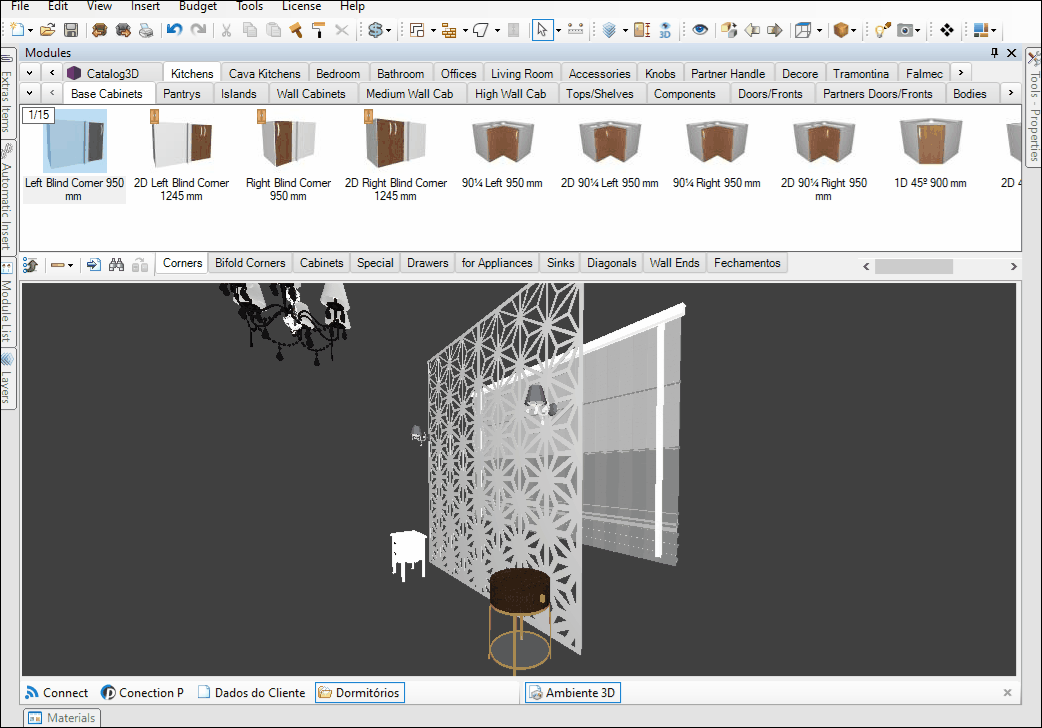The image size is (1042, 728).
Task: Click the camera render icon
Action: 905,30
